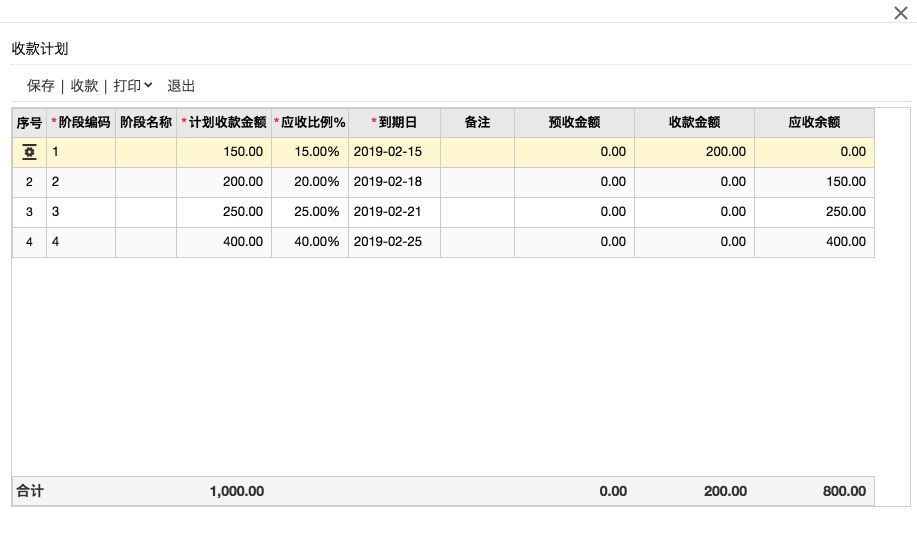Click the 备注 cell in row 3

click(x=477, y=212)
